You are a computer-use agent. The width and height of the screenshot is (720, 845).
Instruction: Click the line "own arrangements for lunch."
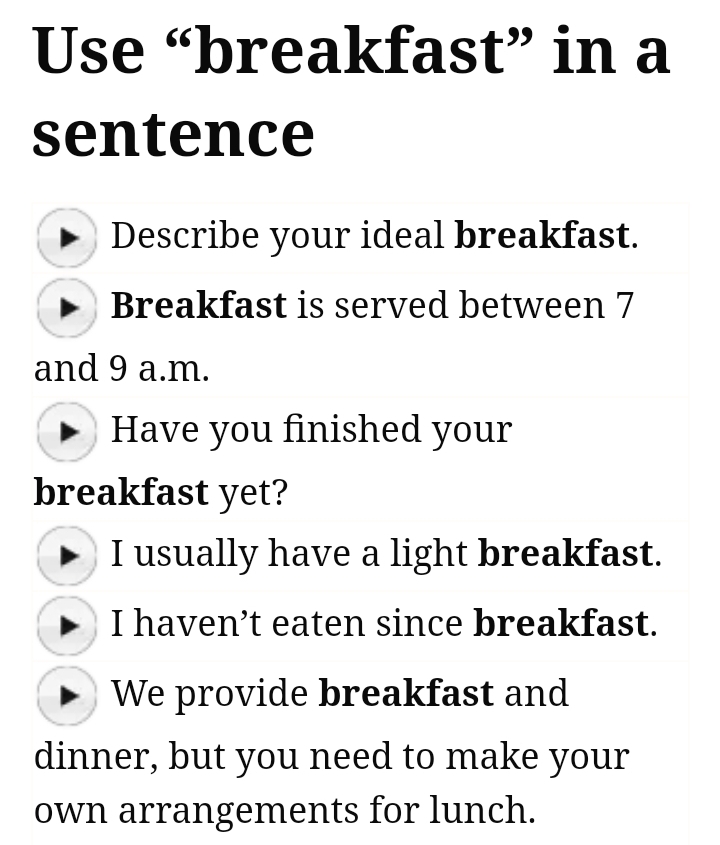click(285, 810)
